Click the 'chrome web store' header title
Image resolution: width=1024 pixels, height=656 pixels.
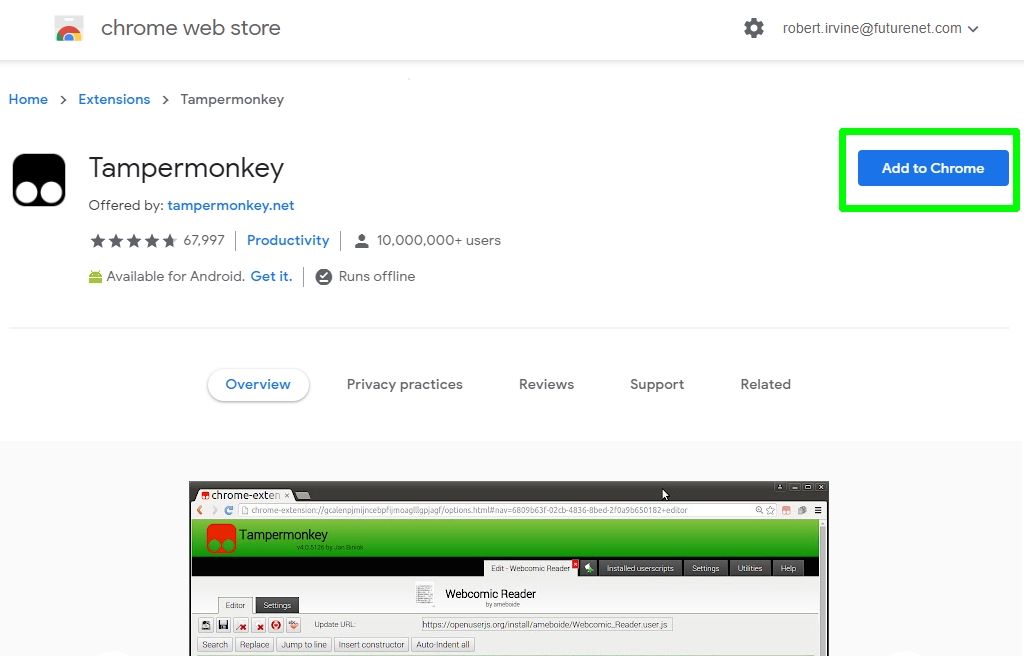point(191,28)
